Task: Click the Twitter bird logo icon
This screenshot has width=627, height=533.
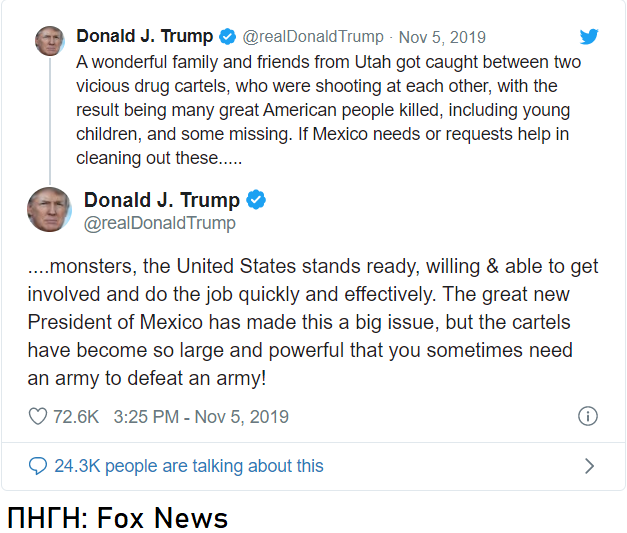Action: click(589, 36)
